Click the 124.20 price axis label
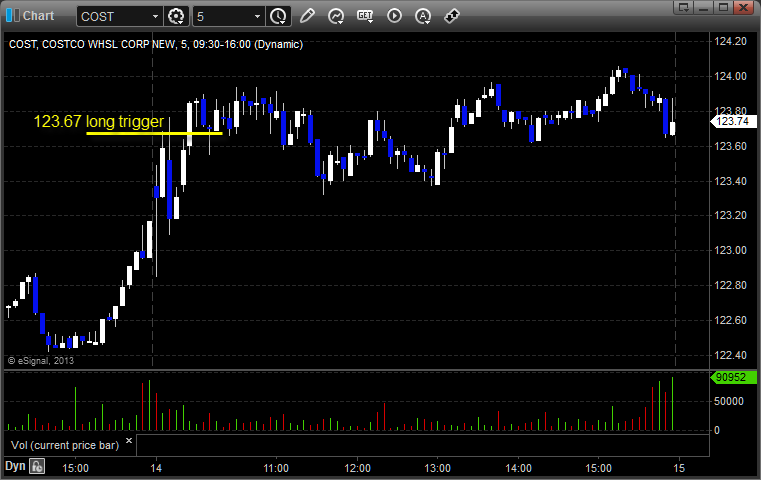This screenshot has height=480, width=761. click(x=730, y=41)
